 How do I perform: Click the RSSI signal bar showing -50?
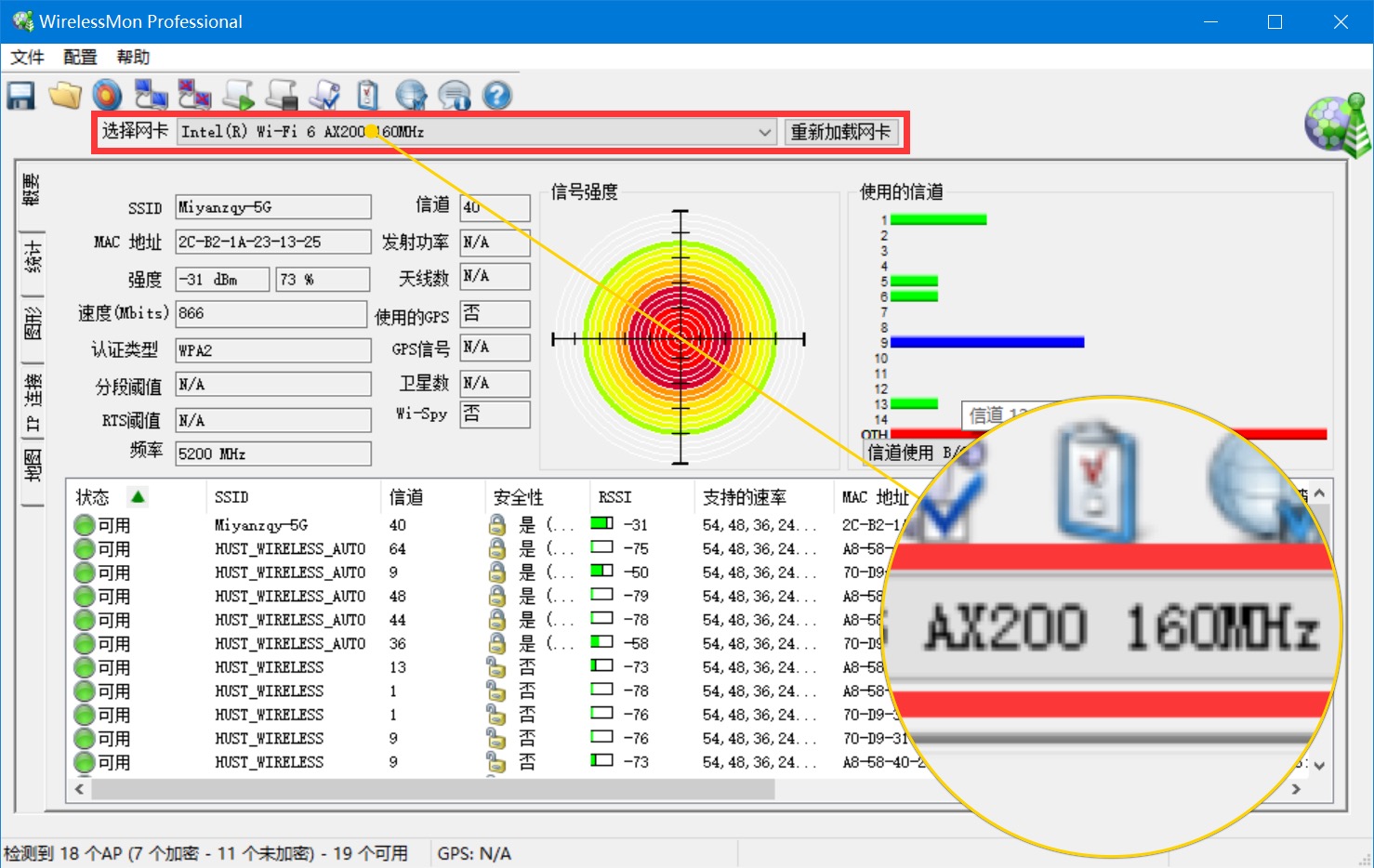(x=601, y=571)
